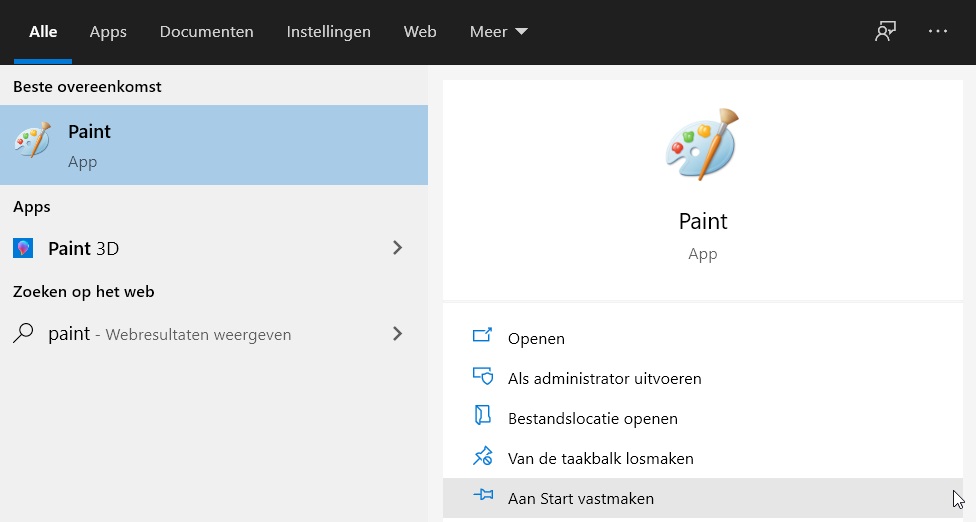Click the administrator shield icon
Image resolution: width=976 pixels, height=522 pixels.
coord(483,377)
